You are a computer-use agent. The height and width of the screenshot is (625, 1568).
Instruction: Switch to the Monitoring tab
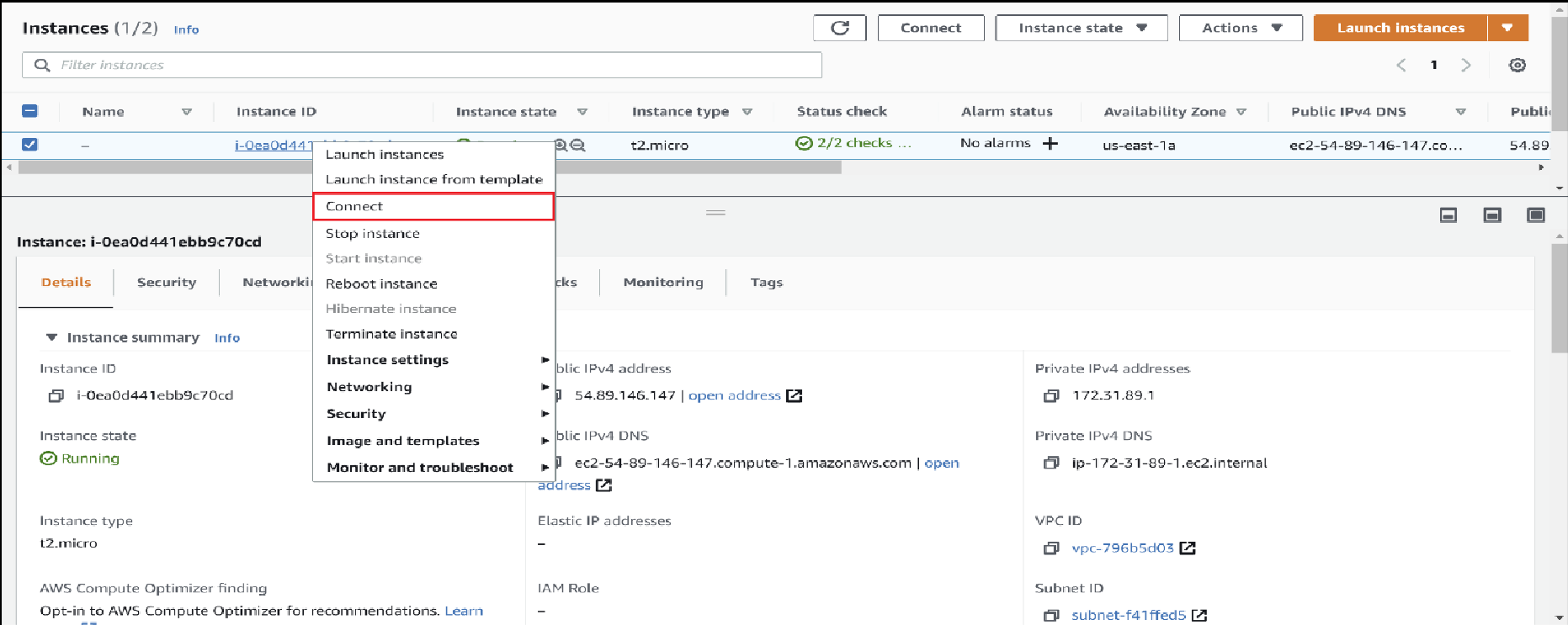point(662,283)
